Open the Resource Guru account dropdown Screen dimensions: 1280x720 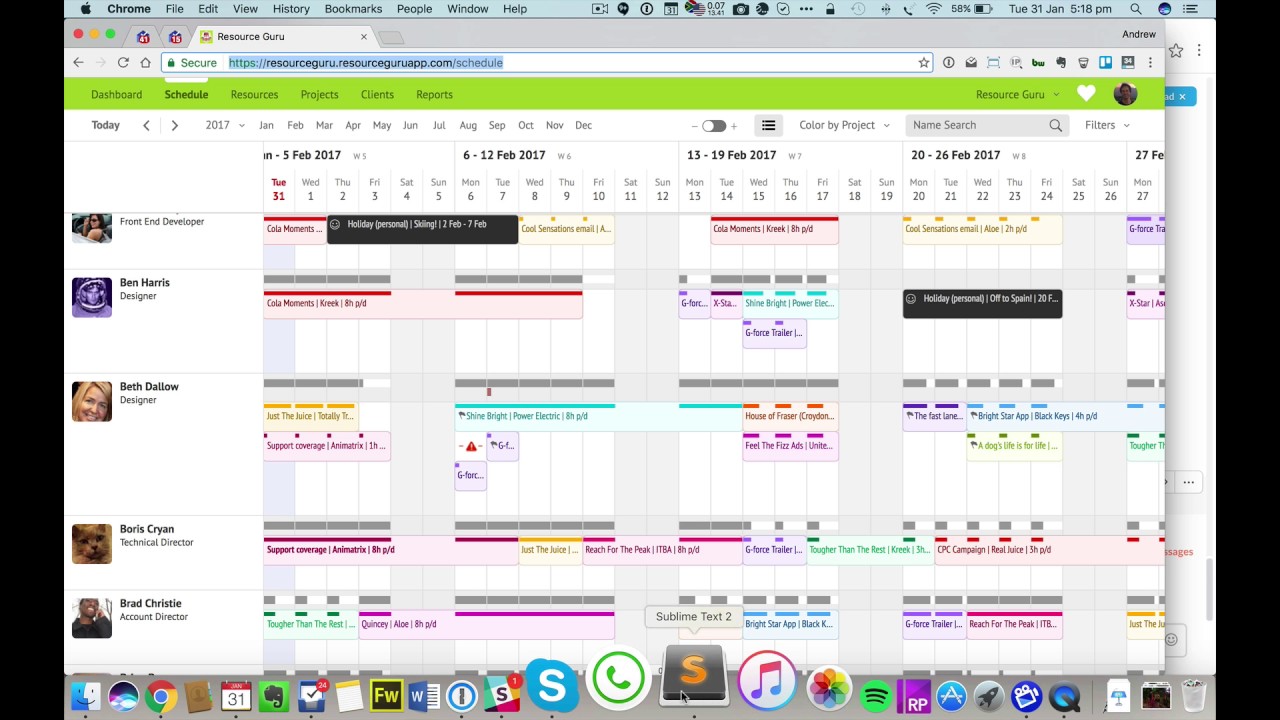(x=1017, y=94)
